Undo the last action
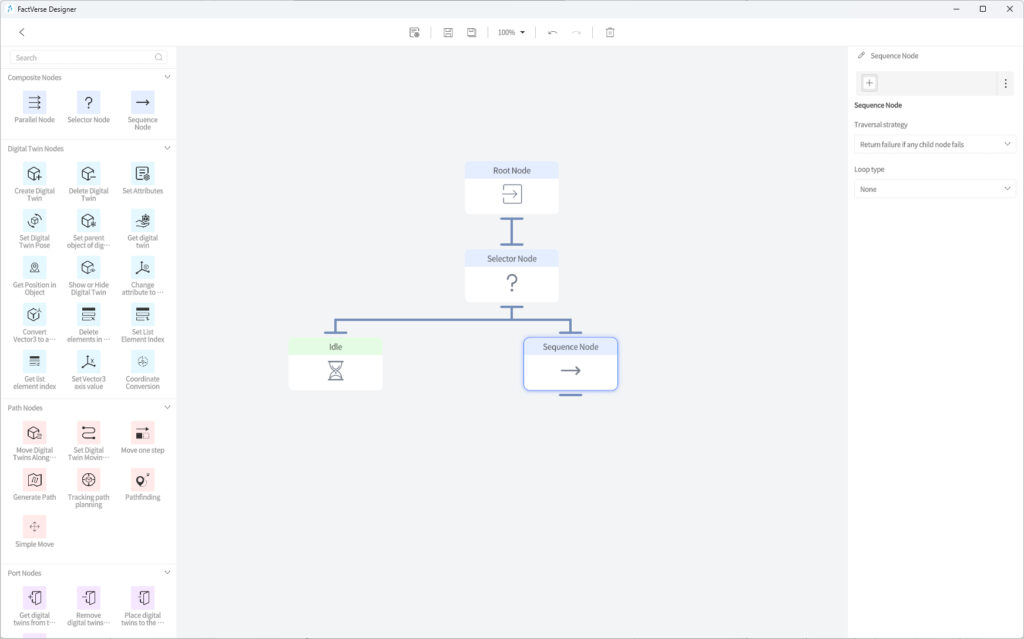The image size is (1024, 639). pos(552,33)
